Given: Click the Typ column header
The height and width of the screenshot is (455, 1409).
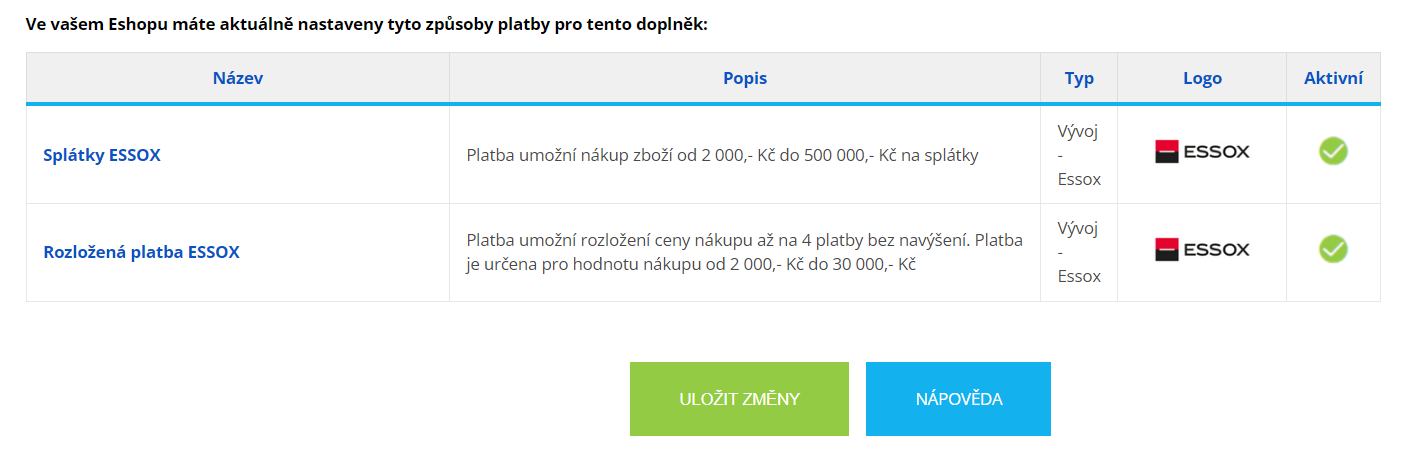Looking at the screenshot, I should pos(1079,78).
